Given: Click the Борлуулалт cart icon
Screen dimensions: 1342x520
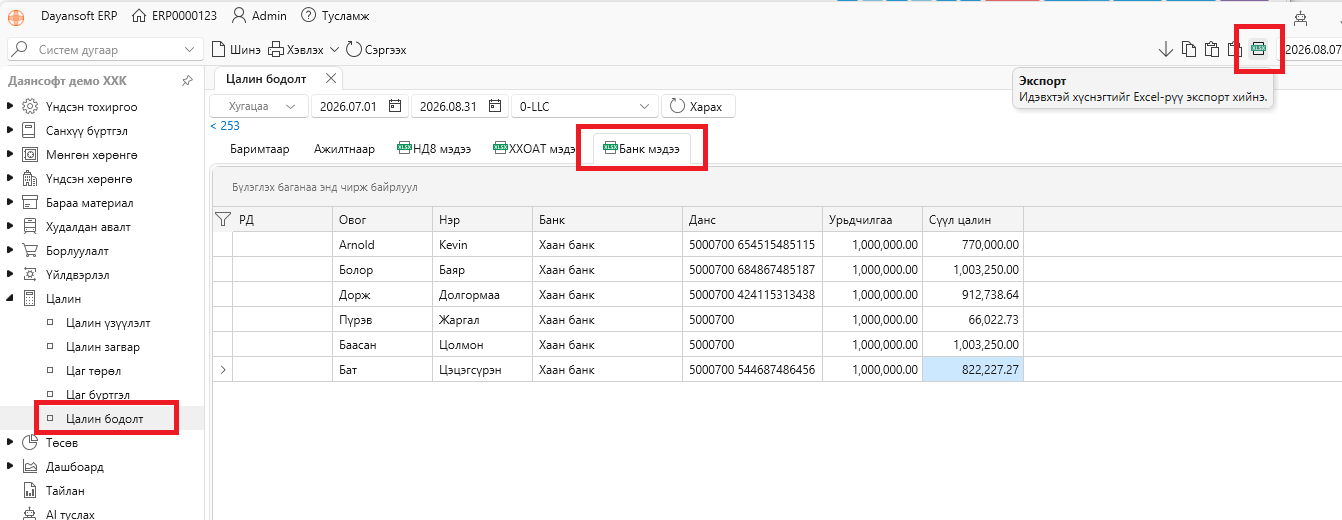Looking at the screenshot, I should click(30, 251).
